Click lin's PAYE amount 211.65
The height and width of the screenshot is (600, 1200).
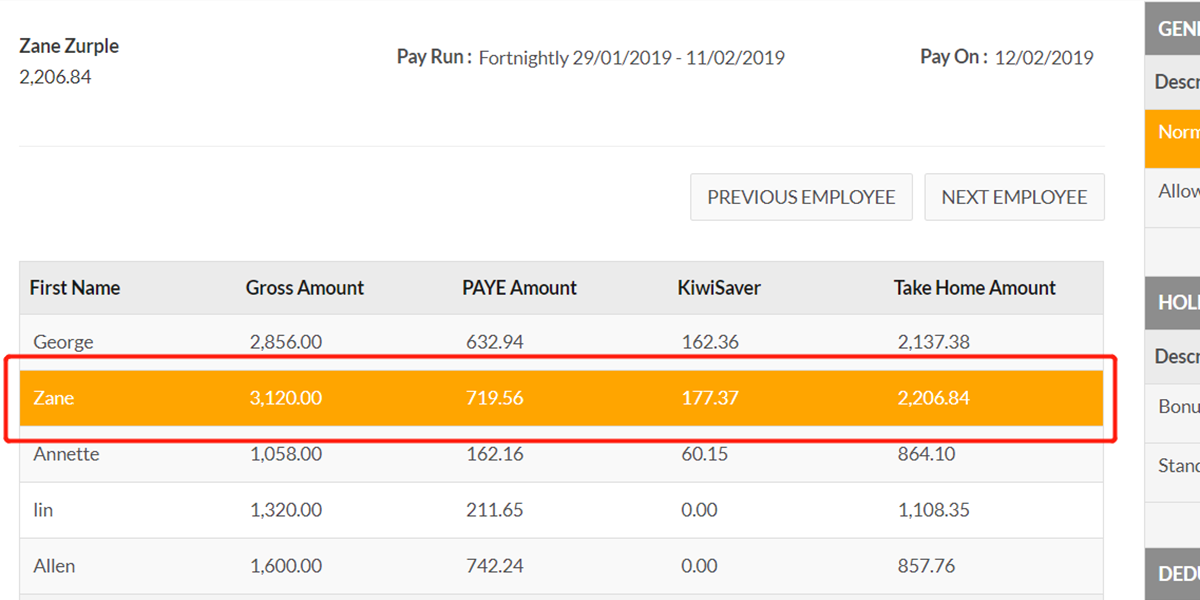pos(495,510)
